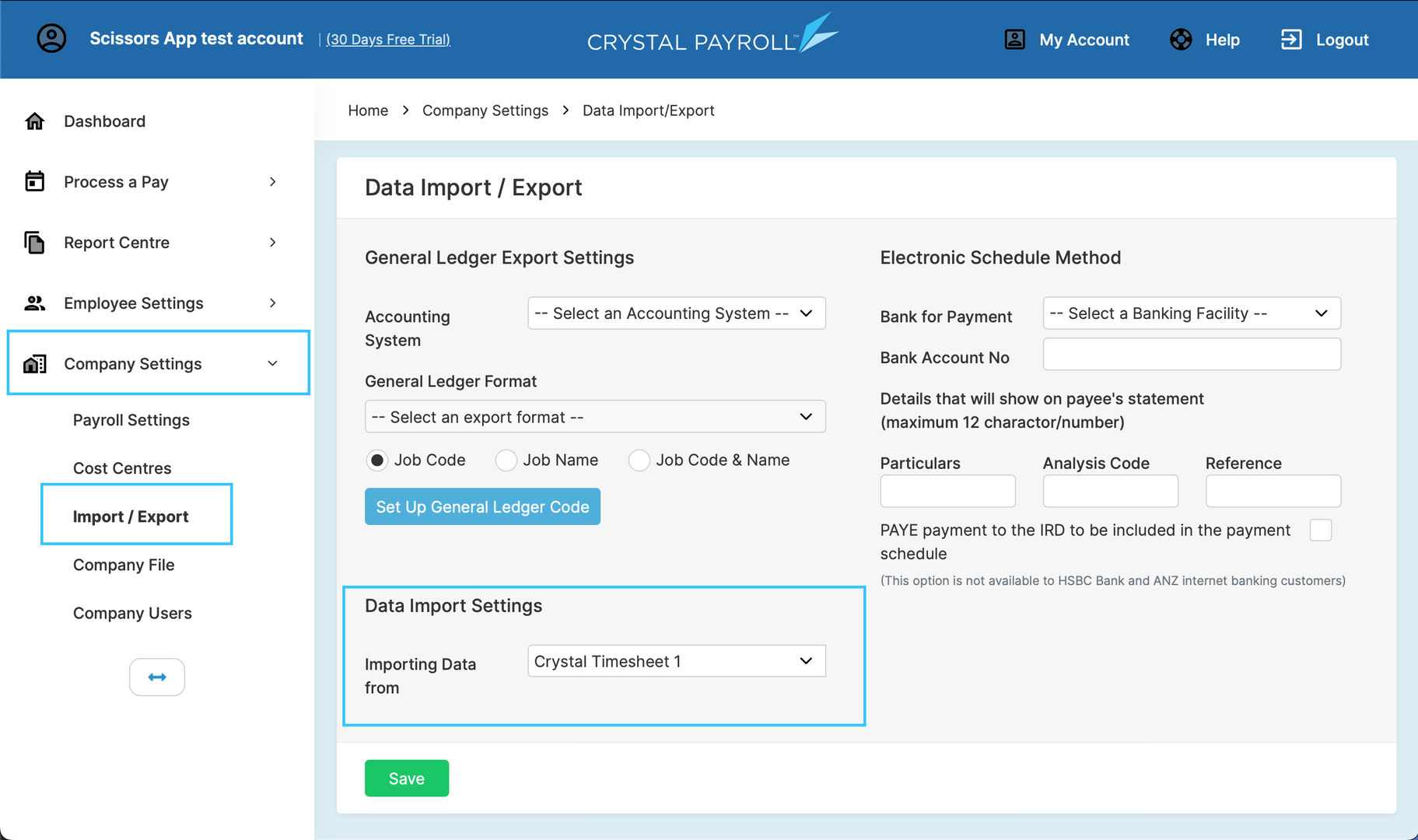1418x840 pixels.
Task: Click Report Centre menu label
Action: pyautogui.click(x=117, y=242)
